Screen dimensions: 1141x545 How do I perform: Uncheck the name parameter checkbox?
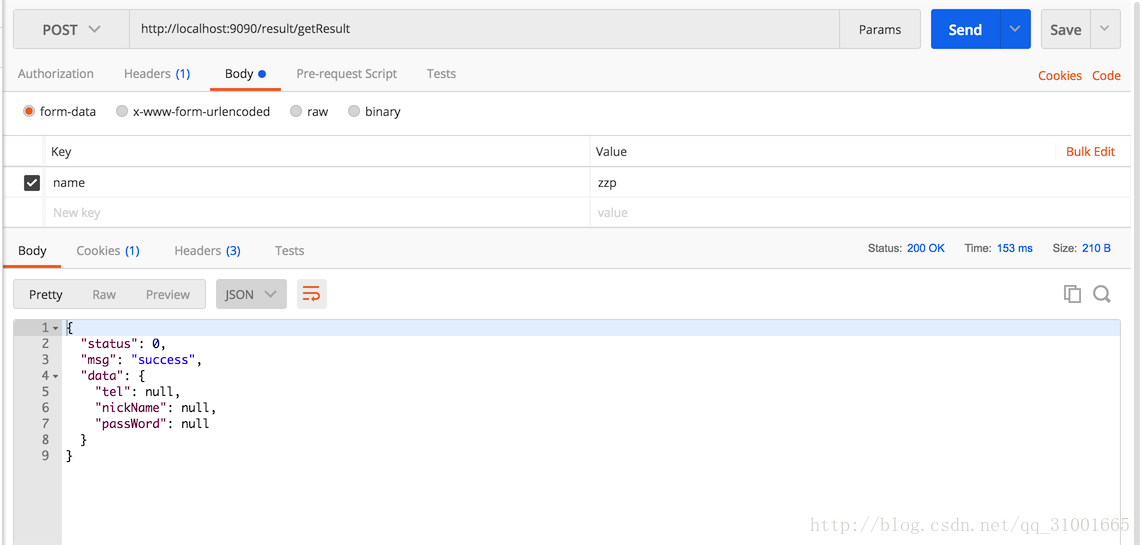[x=31, y=183]
